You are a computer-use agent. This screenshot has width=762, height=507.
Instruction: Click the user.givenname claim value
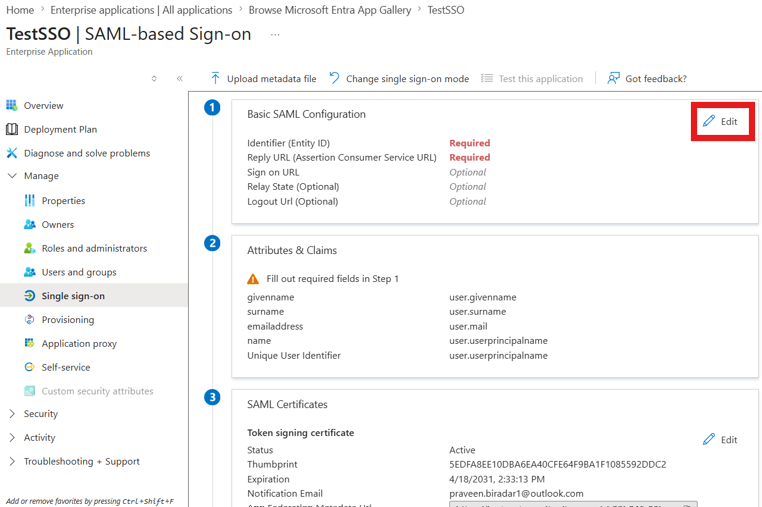[483, 297]
